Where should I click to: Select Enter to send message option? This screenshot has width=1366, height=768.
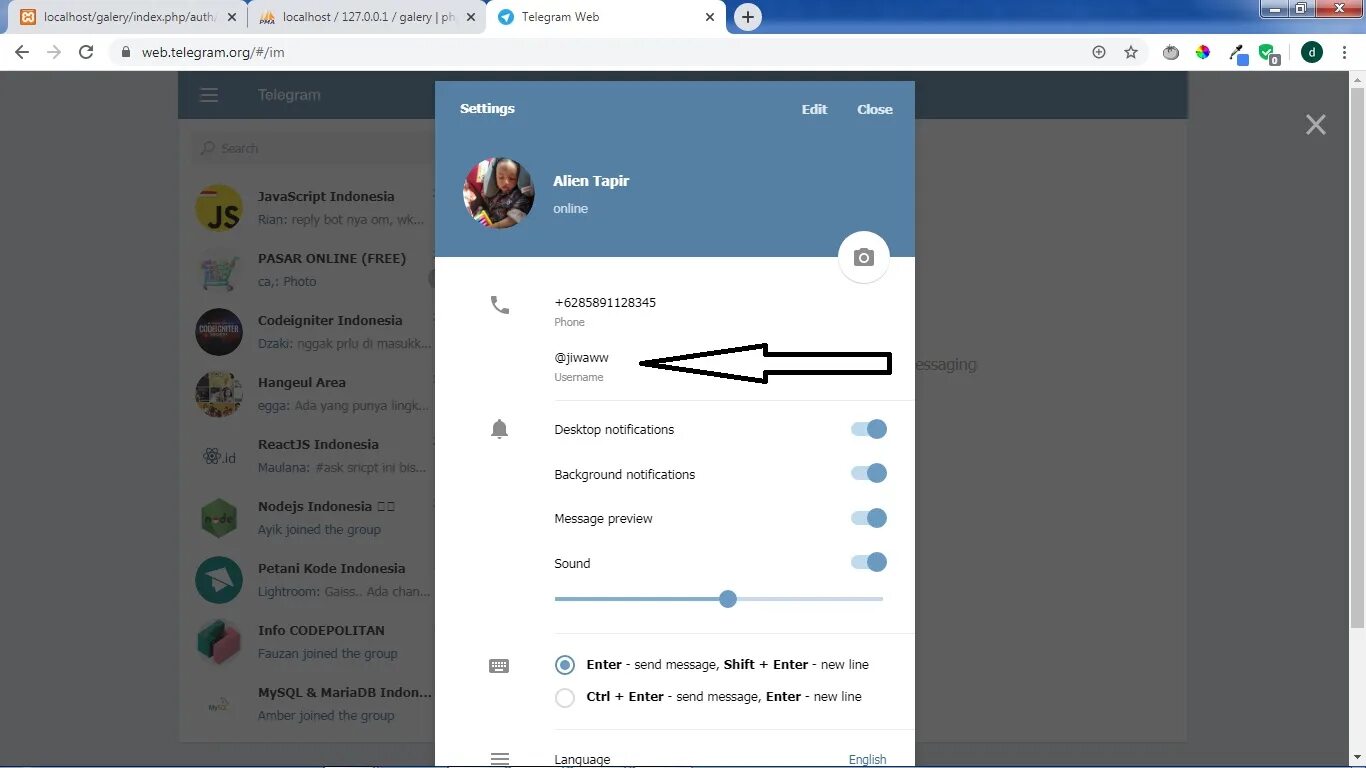(565, 665)
